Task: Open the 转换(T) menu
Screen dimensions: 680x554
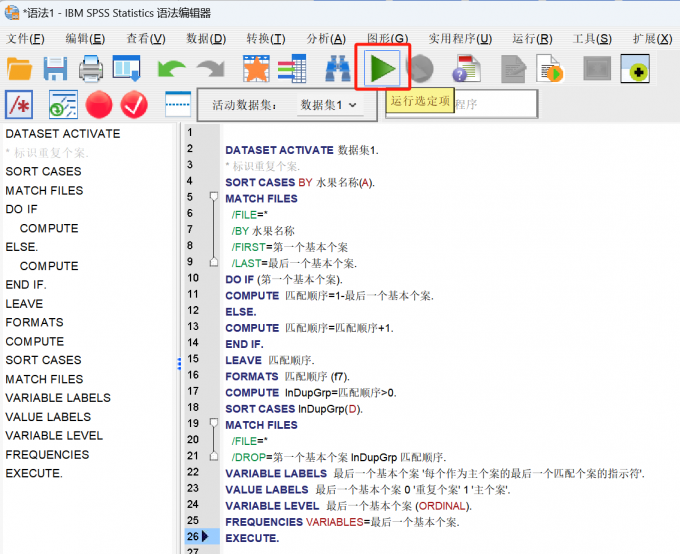Action: point(266,39)
